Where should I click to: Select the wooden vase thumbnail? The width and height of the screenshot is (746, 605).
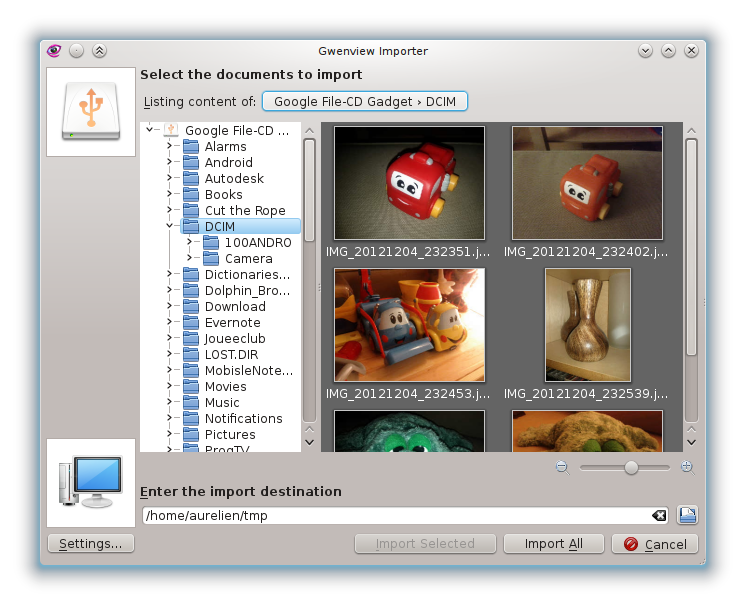(x=587, y=325)
